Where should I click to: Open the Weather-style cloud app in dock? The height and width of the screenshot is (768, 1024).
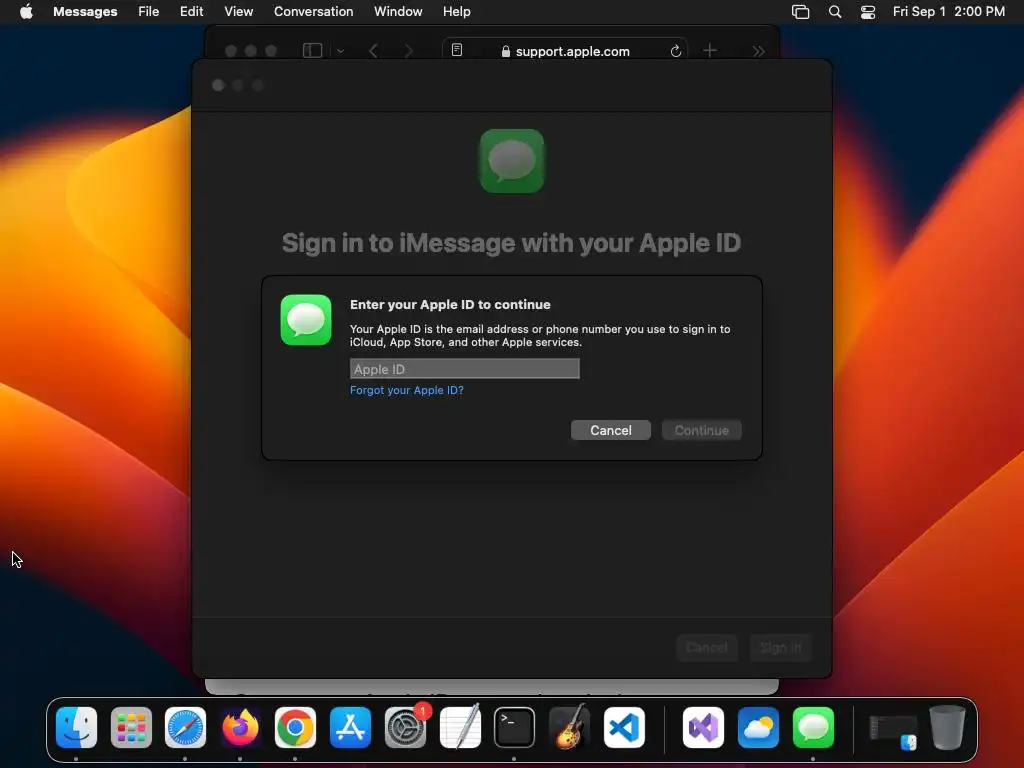click(x=758, y=728)
